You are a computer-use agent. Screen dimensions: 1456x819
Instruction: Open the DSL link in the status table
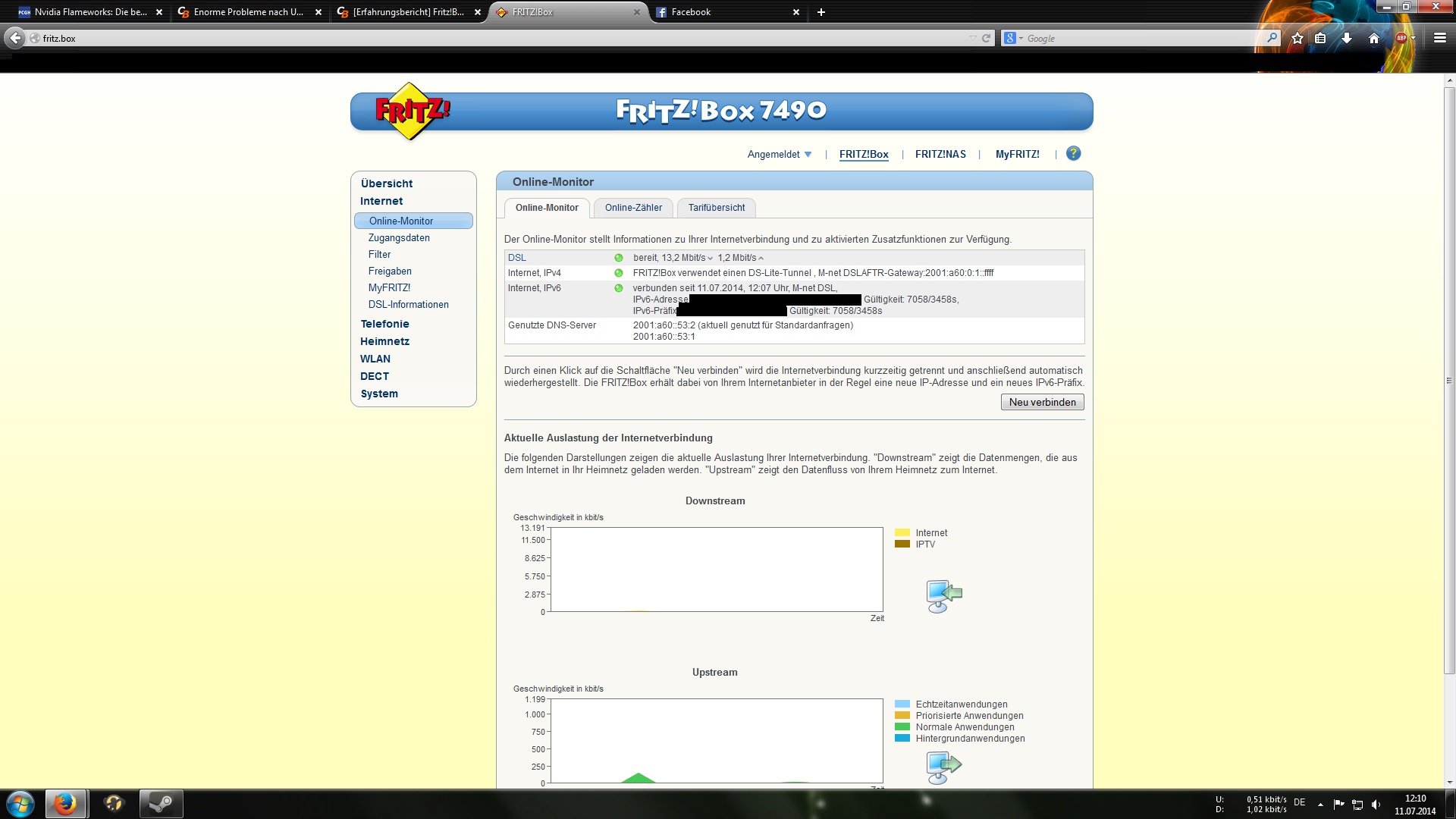pyautogui.click(x=516, y=258)
